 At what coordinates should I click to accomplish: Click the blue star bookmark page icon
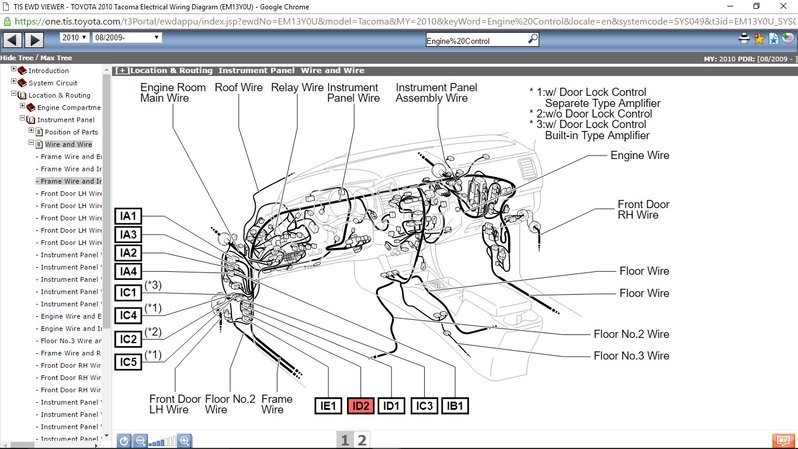pyautogui.click(x=774, y=38)
